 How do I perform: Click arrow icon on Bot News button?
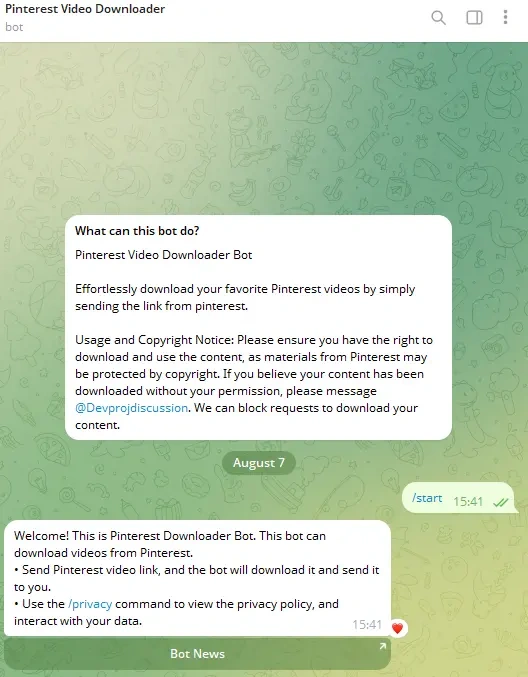[x=383, y=646]
